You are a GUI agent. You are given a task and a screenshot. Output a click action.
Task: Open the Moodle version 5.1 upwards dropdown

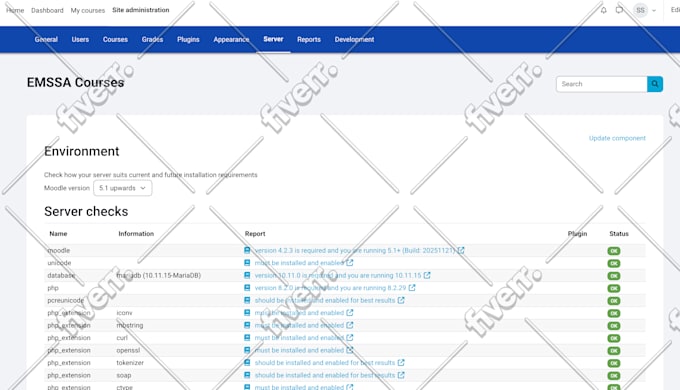(x=123, y=188)
